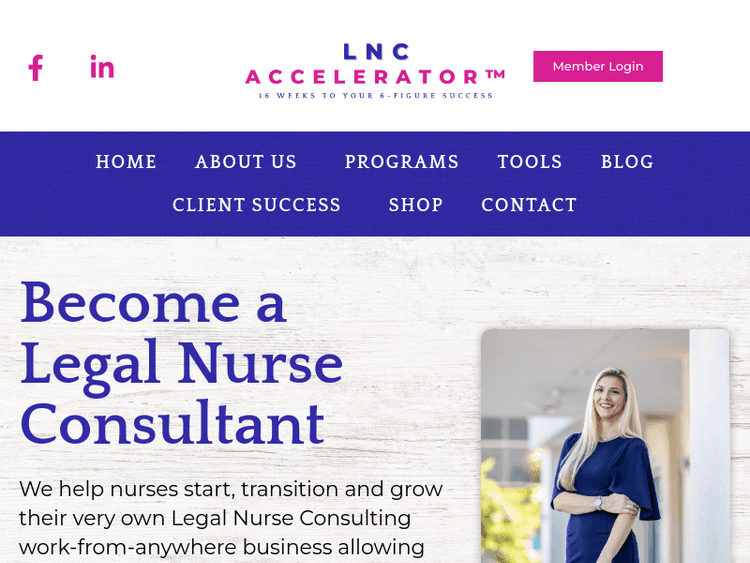Open the LinkedIn profile icon
The width and height of the screenshot is (750, 563).
[x=102, y=66]
